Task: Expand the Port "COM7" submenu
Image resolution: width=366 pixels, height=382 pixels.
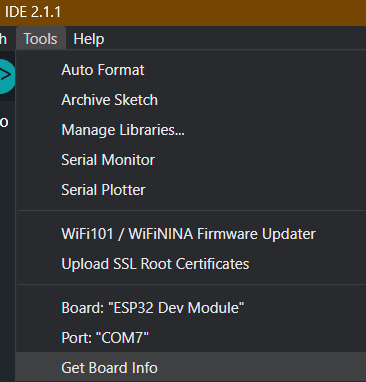Action: pos(192,338)
